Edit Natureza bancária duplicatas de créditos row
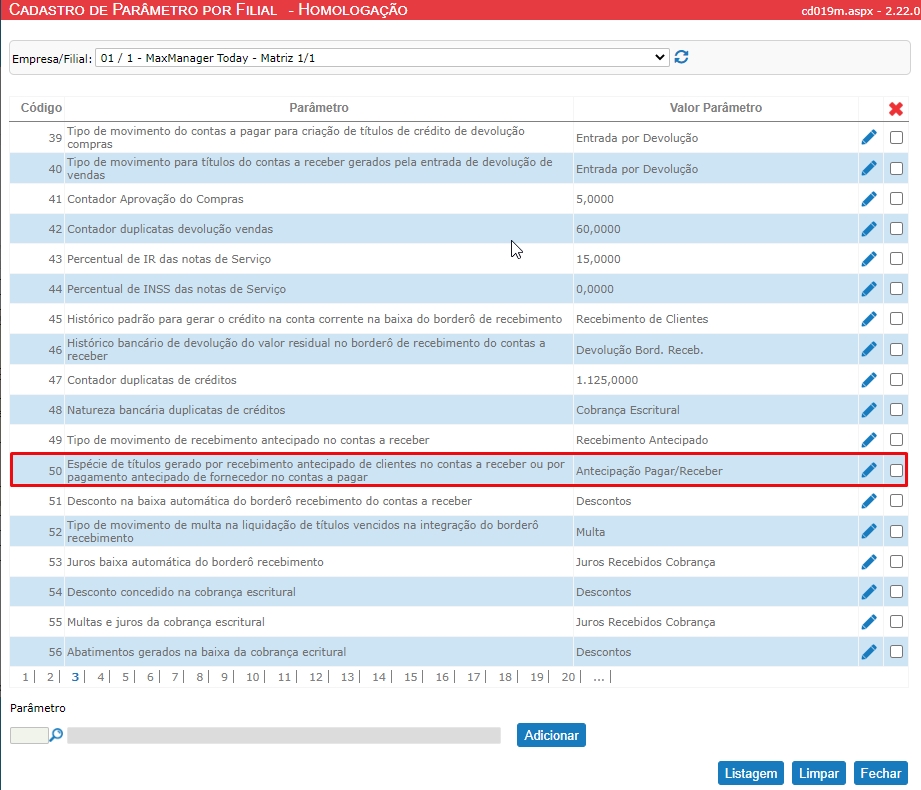 (x=869, y=410)
